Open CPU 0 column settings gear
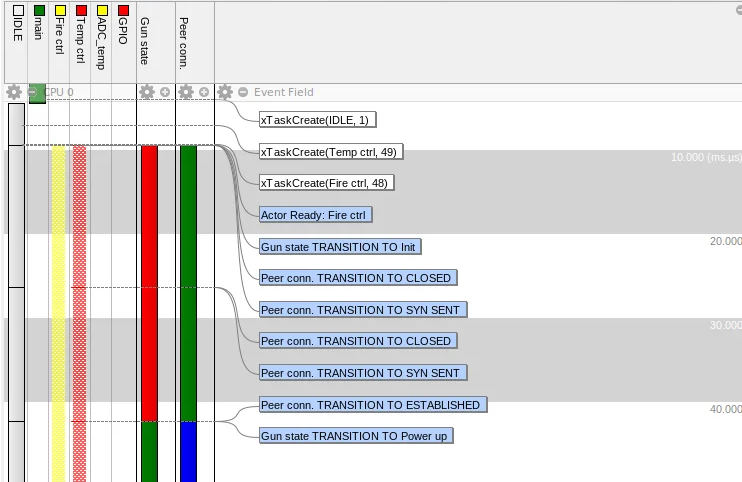 tap(14, 92)
